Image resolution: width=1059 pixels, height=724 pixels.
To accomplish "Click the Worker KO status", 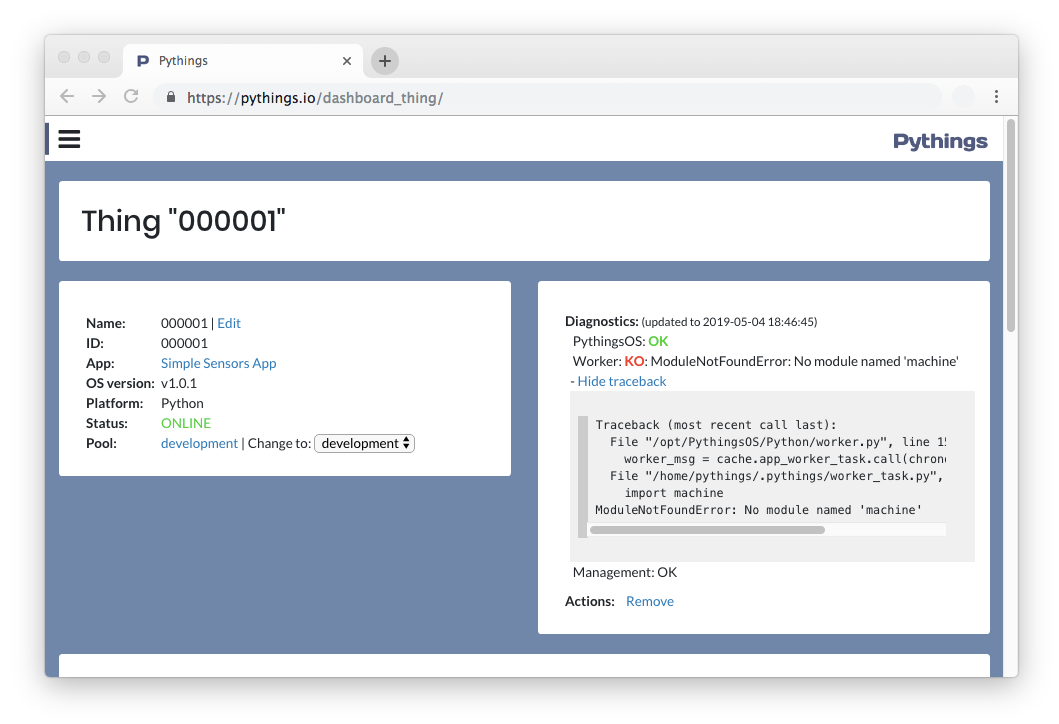I will [634, 361].
